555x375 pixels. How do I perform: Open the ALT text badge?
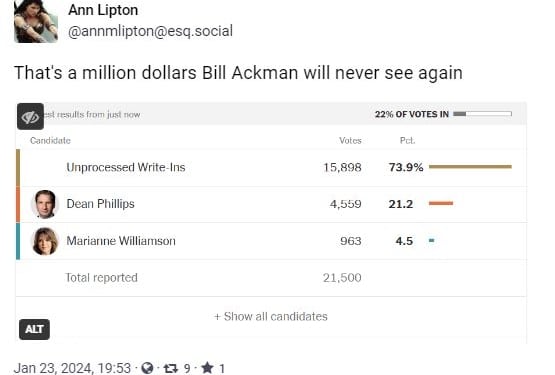(x=34, y=329)
